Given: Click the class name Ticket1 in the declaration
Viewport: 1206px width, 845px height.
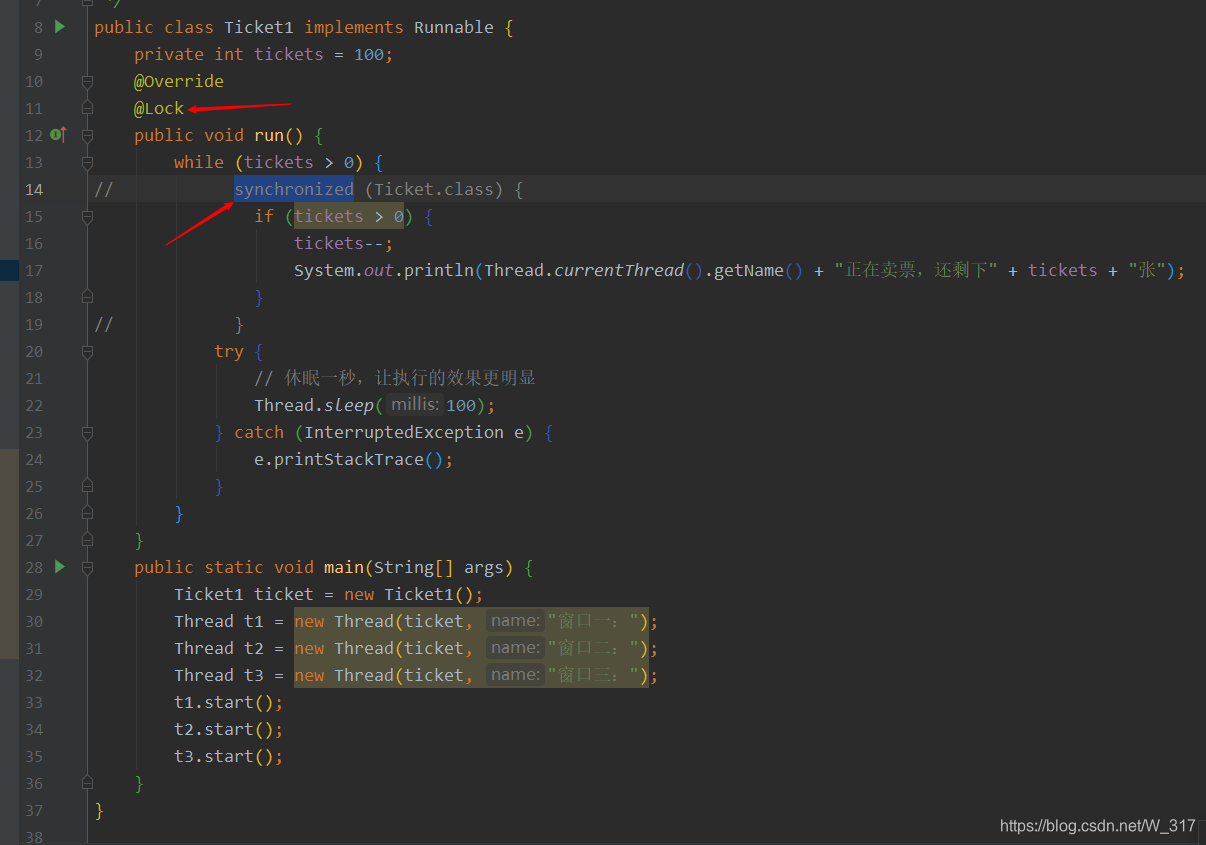Looking at the screenshot, I should click(x=259, y=27).
